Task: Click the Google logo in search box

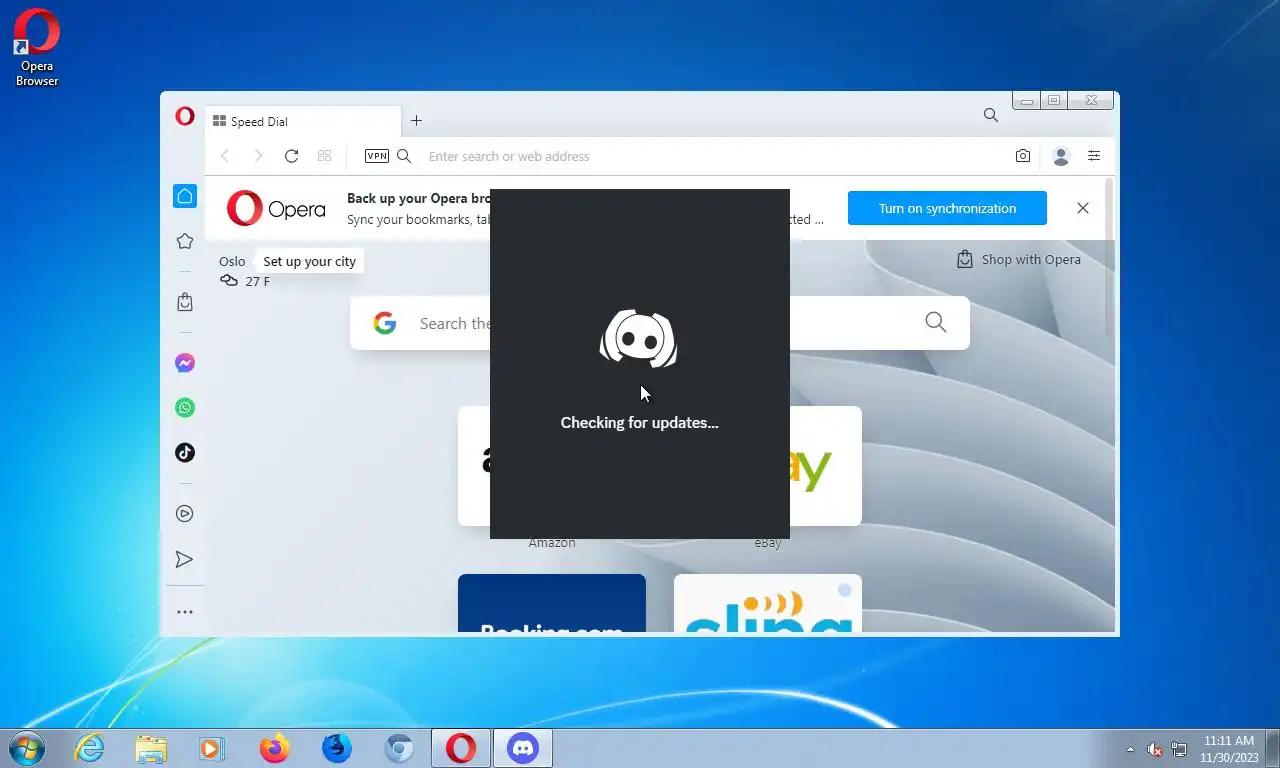Action: pyautogui.click(x=385, y=323)
